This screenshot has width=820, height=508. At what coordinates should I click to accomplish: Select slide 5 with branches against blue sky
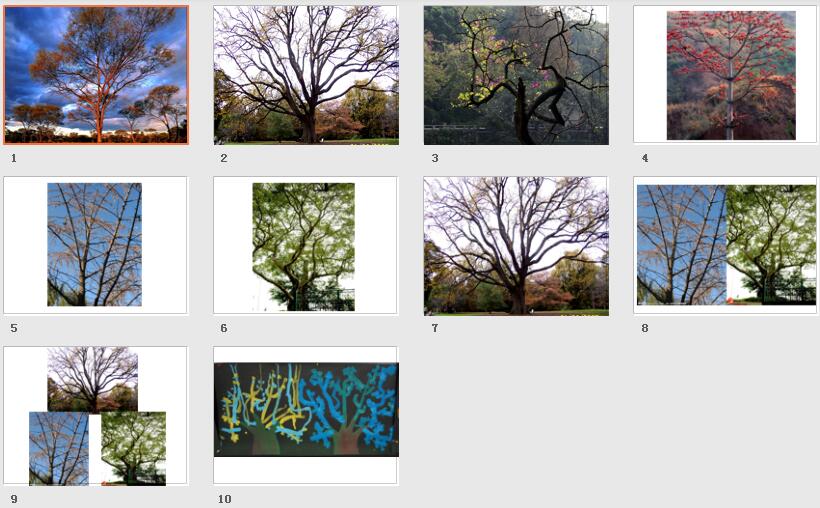pyautogui.click(x=95, y=245)
